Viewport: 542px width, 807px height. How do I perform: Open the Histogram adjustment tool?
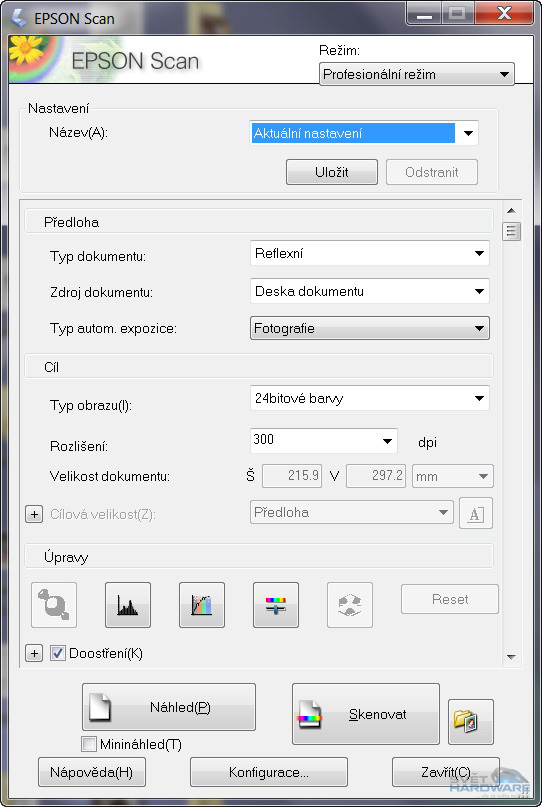pyautogui.click(x=128, y=605)
